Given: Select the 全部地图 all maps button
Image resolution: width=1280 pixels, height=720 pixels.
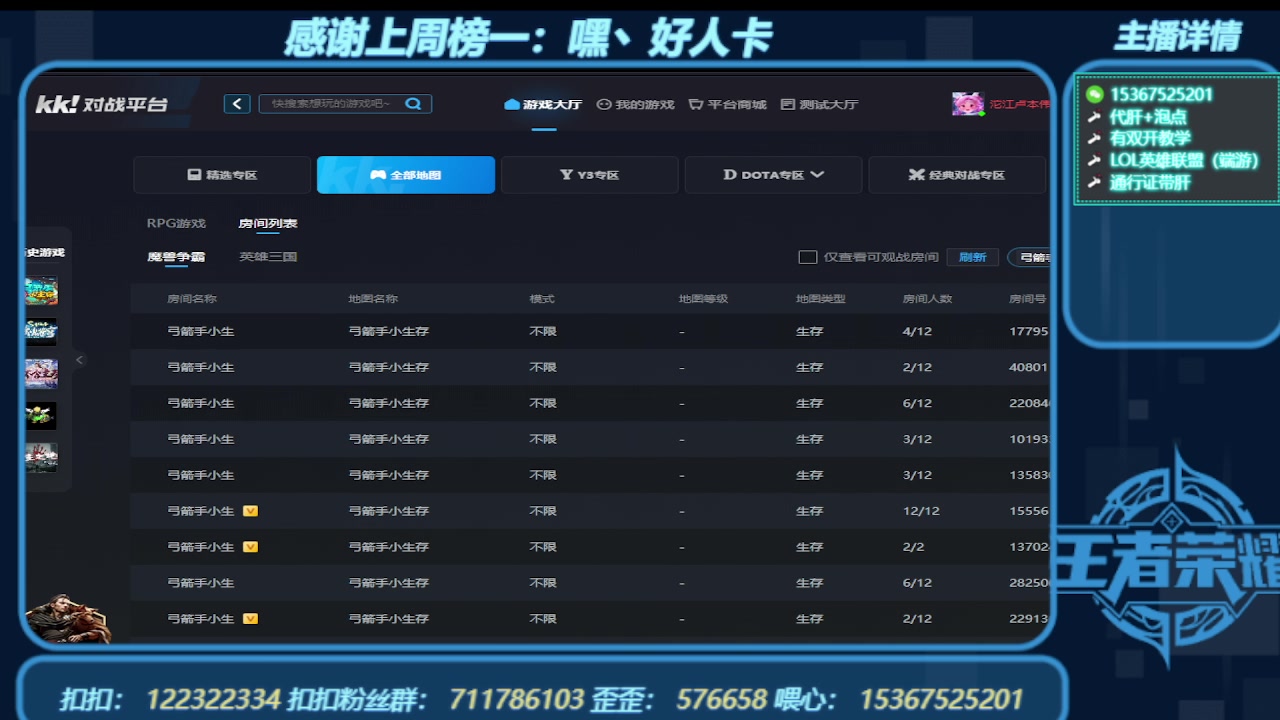Looking at the screenshot, I should (406, 175).
